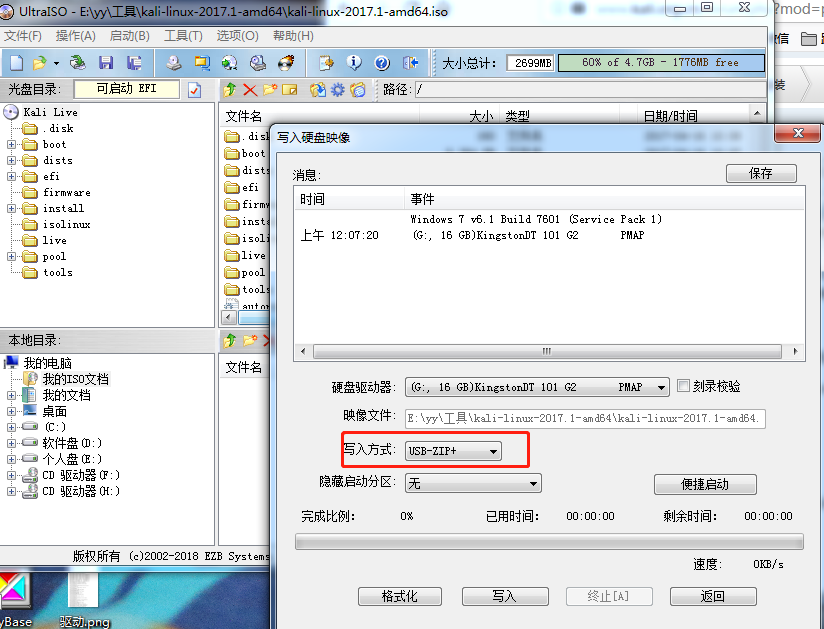Click the folder view icon next to gear
The height and width of the screenshot is (629, 824).
coord(358,90)
